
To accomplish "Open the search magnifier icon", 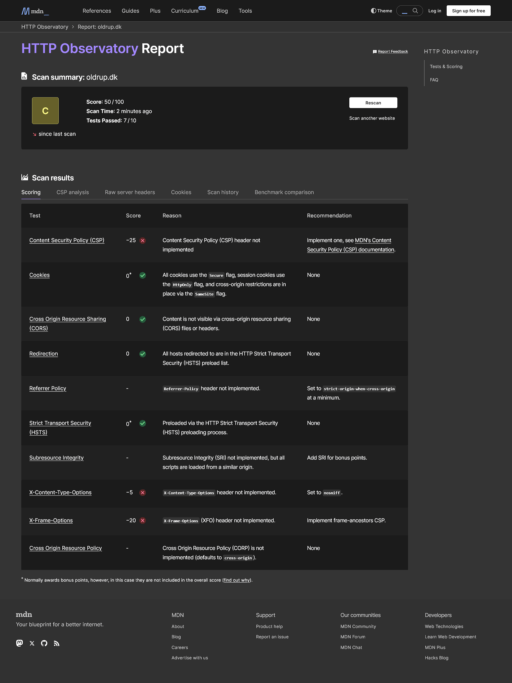I will [x=416, y=10].
